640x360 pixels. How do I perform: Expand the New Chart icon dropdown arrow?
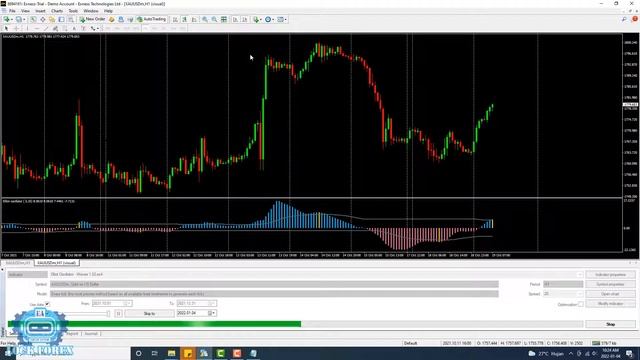click(x=11, y=19)
